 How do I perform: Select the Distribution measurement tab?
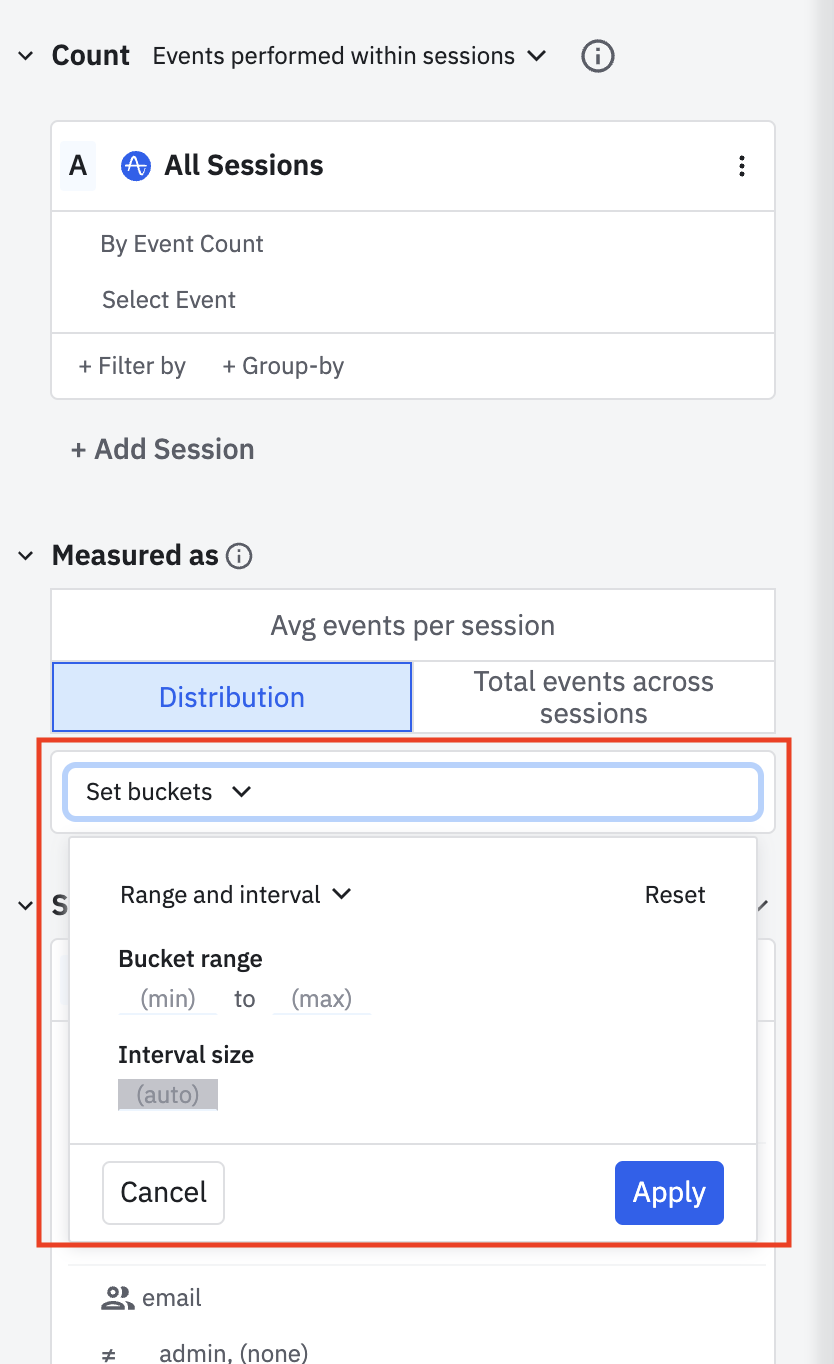click(232, 697)
